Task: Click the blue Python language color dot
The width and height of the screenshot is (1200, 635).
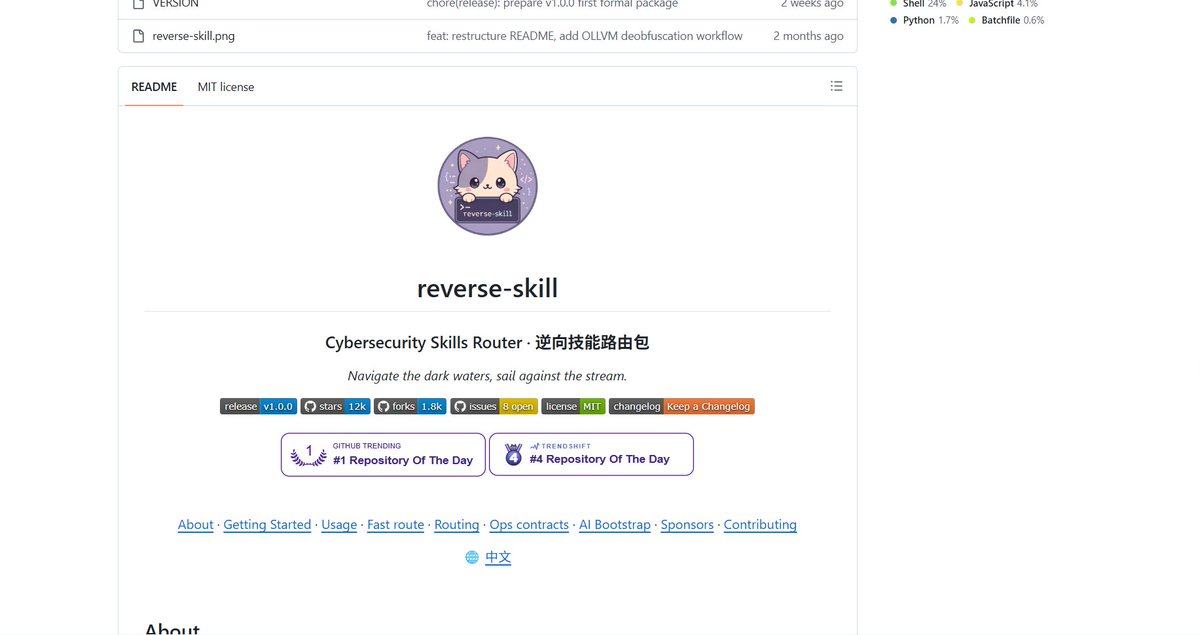Action: click(894, 20)
